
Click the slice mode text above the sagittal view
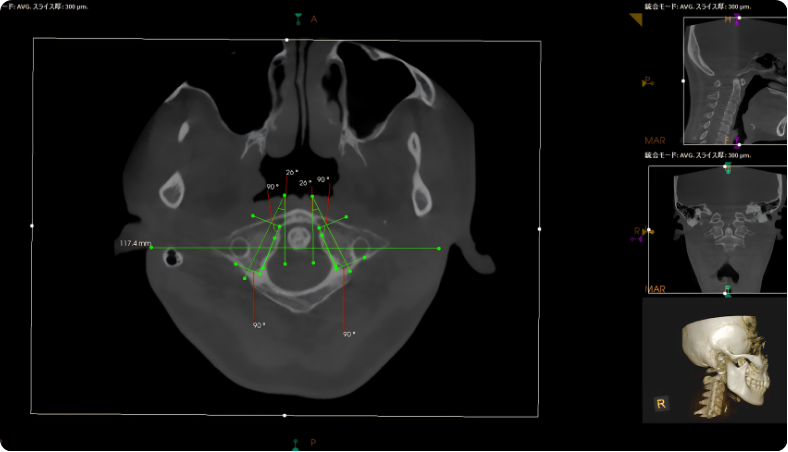pos(698,7)
